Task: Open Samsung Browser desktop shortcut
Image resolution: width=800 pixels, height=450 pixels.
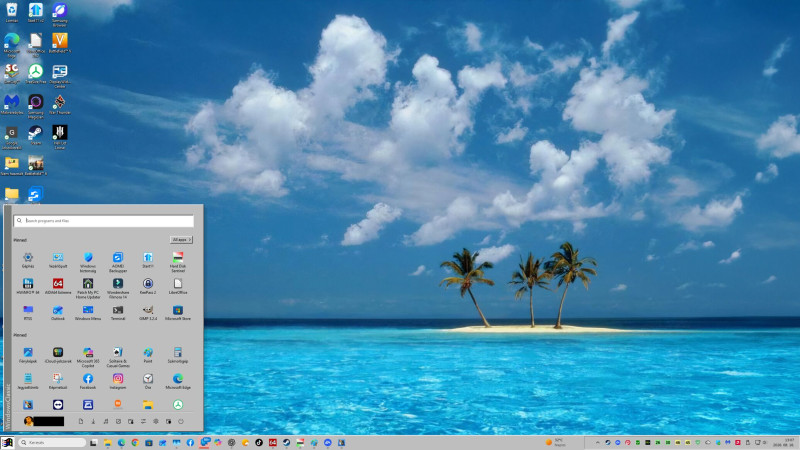Action: 60,14
